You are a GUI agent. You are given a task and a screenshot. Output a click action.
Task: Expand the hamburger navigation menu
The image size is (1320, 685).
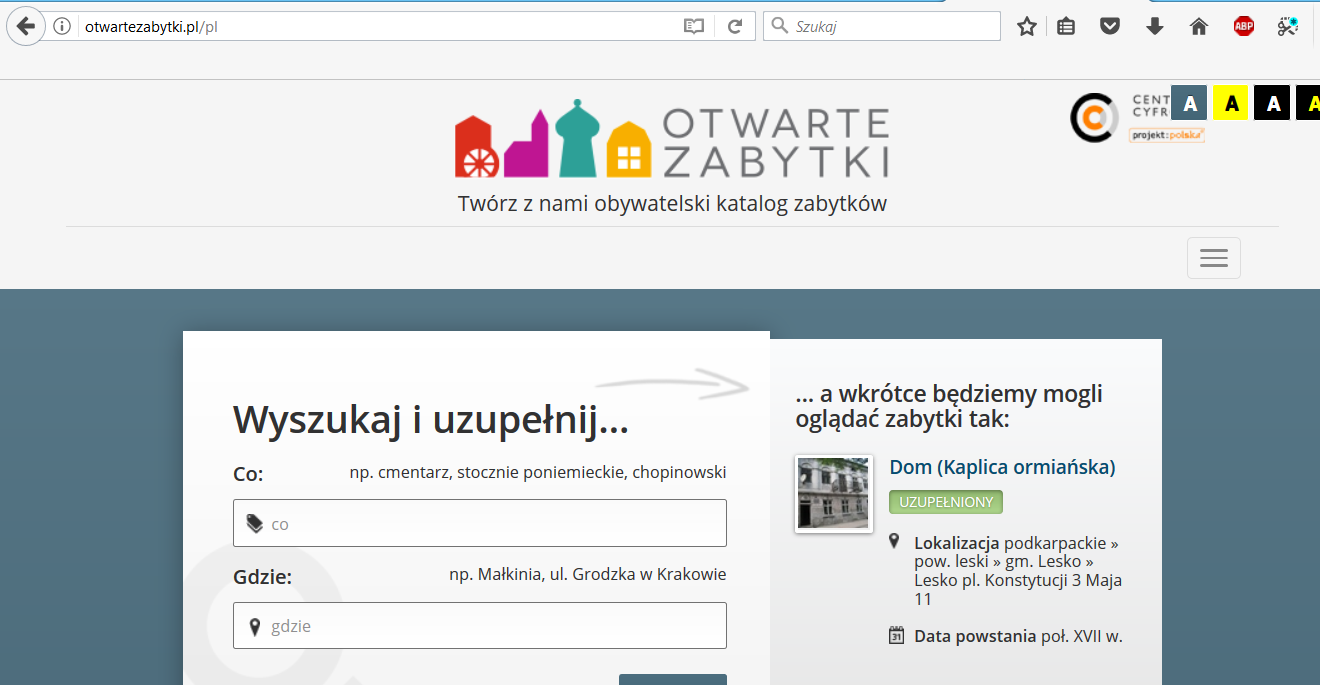coord(1213,258)
